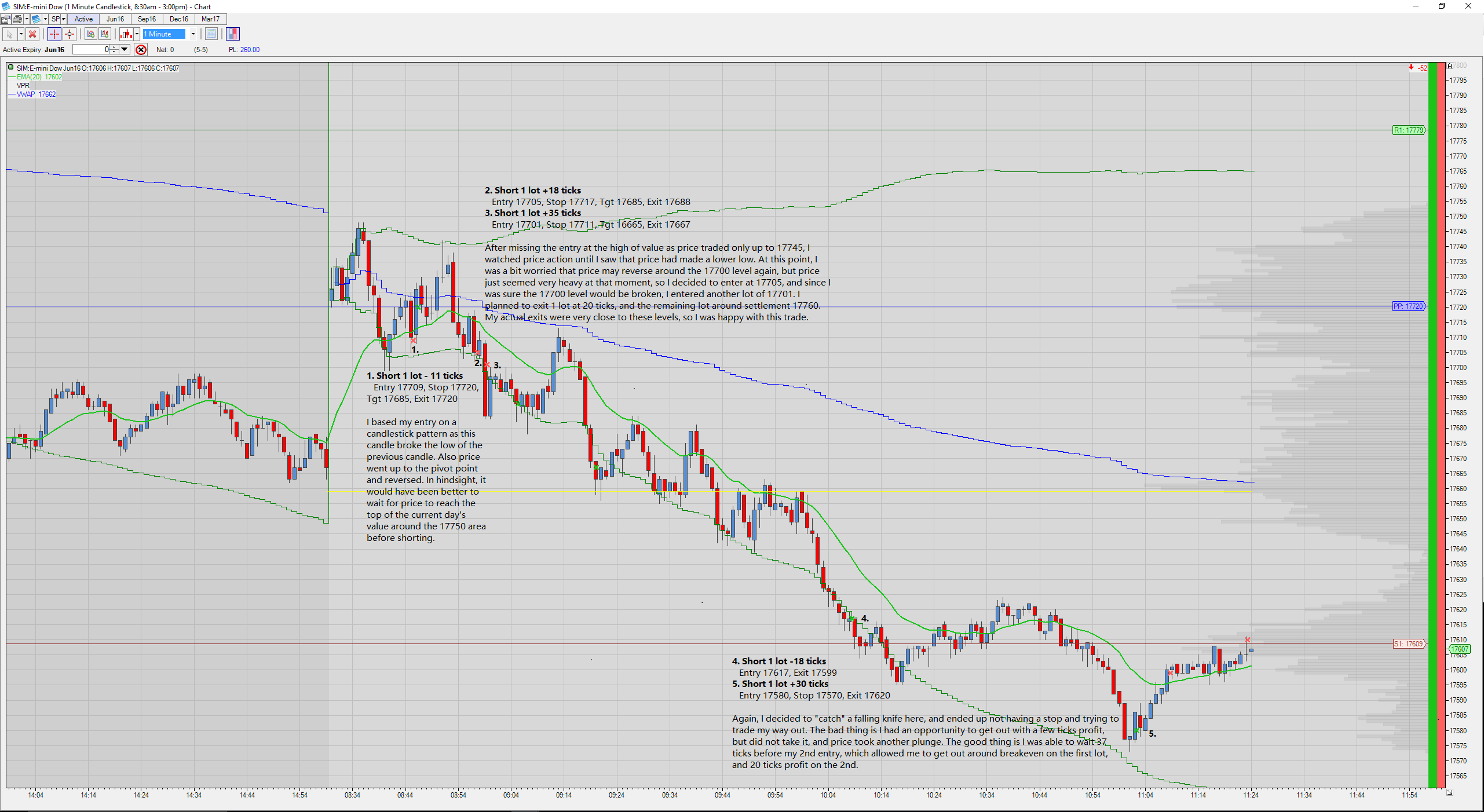Click the A auto-scale button on price axis
The width and height of the screenshot is (1484, 812).
pos(1450,66)
